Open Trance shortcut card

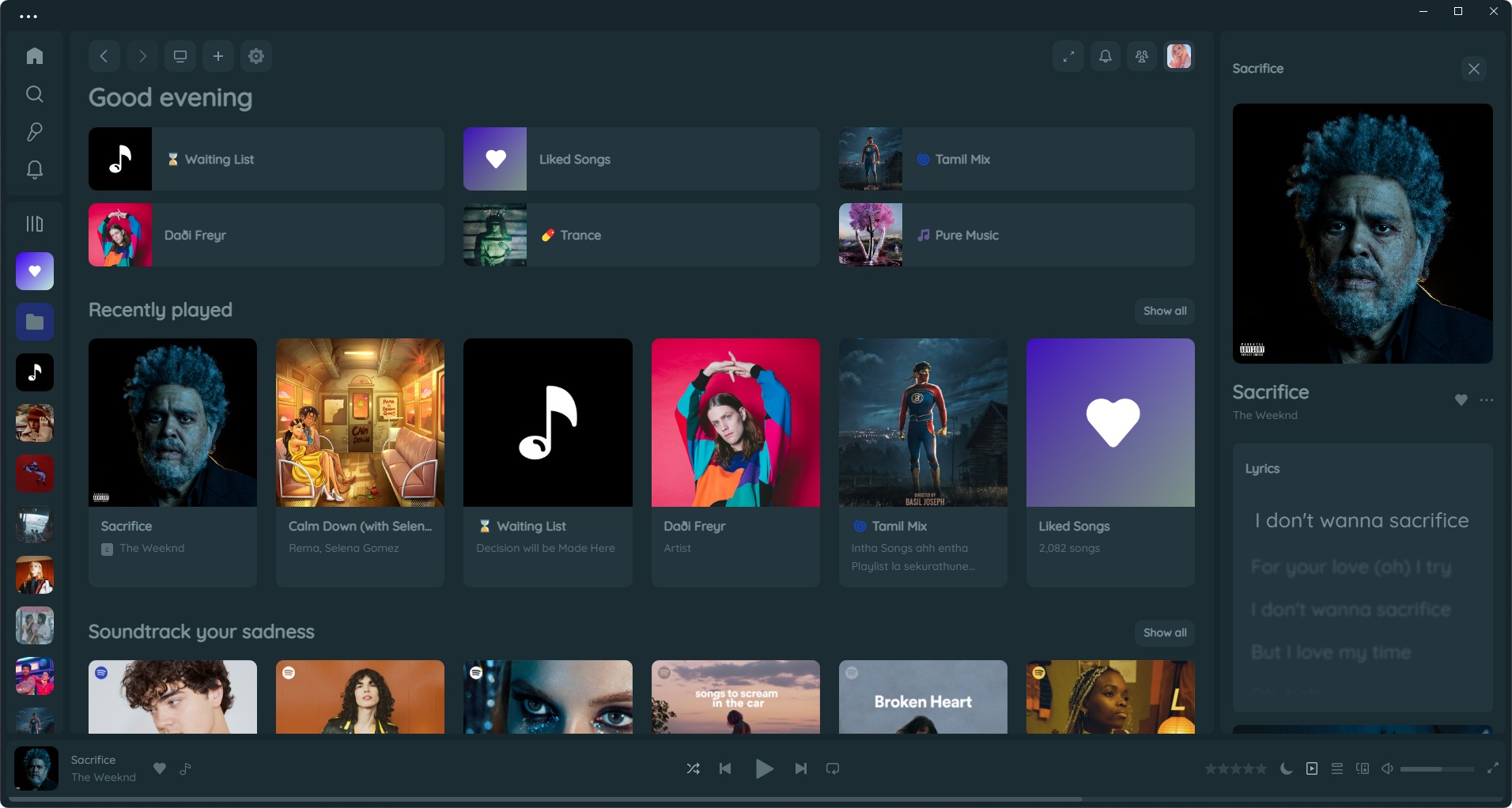tap(641, 235)
